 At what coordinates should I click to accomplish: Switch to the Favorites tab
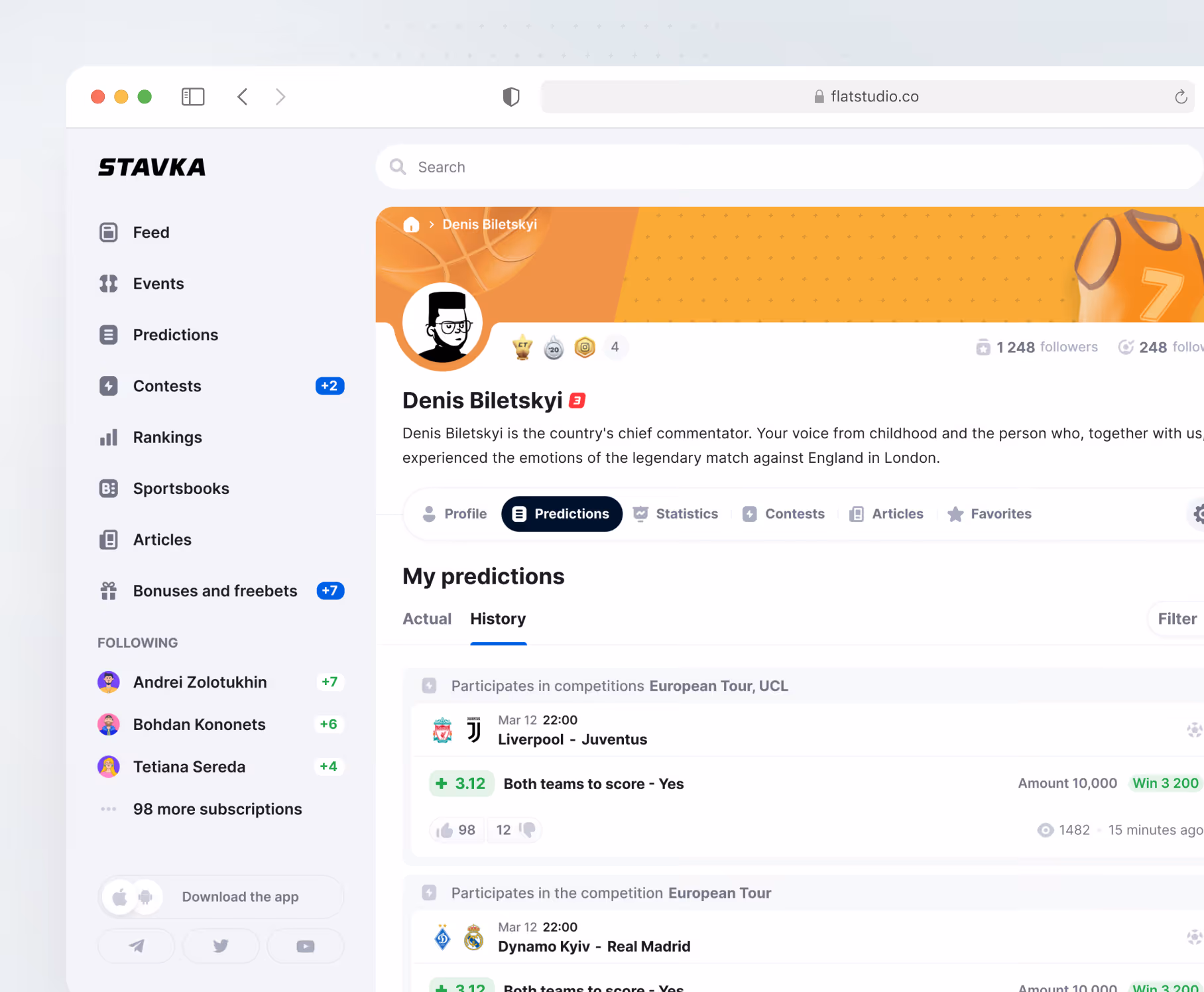(990, 514)
